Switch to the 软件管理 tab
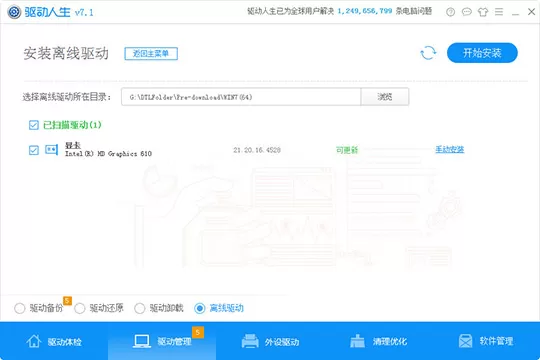This screenshot has width=540, height=360. coord(486,341)
